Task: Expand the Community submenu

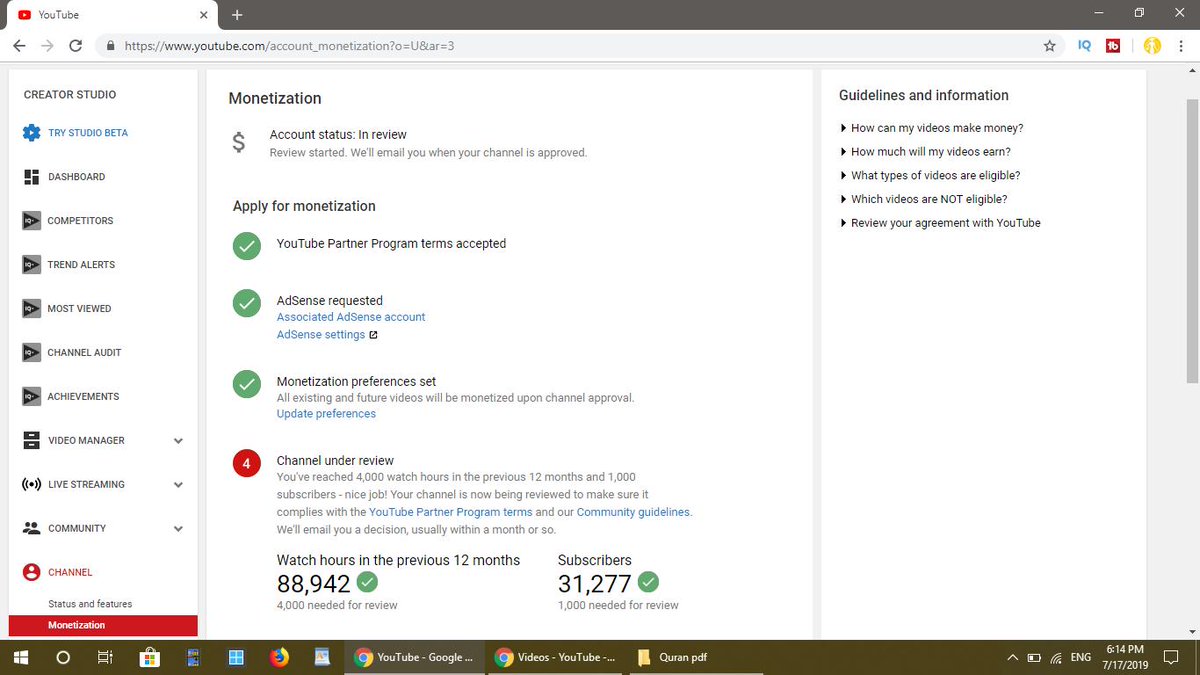Action: (x=178, y=529)
